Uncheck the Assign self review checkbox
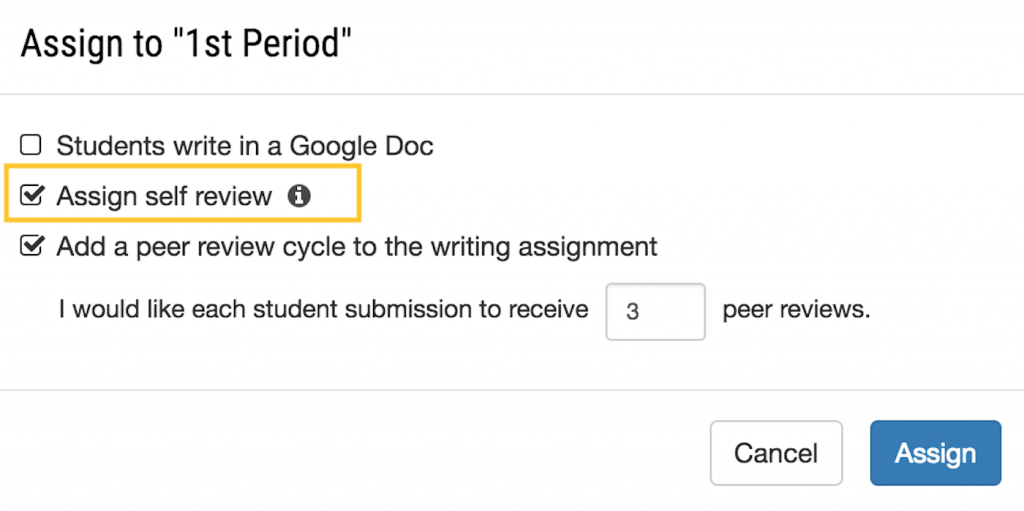The height and width of the screenshot is (511, 1024). tap(31, 195)
